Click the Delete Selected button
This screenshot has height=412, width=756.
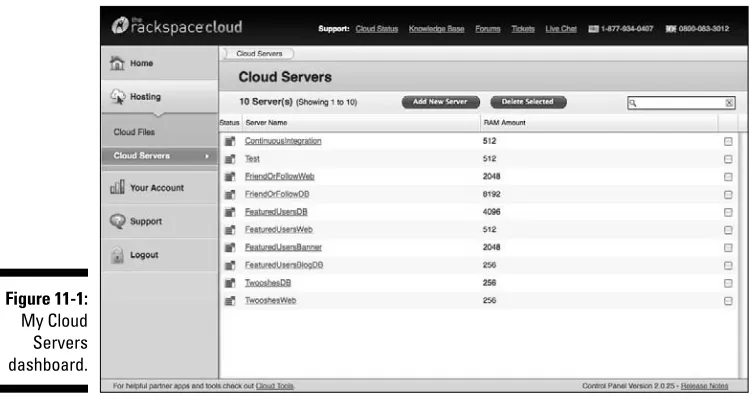coord(528,102)
